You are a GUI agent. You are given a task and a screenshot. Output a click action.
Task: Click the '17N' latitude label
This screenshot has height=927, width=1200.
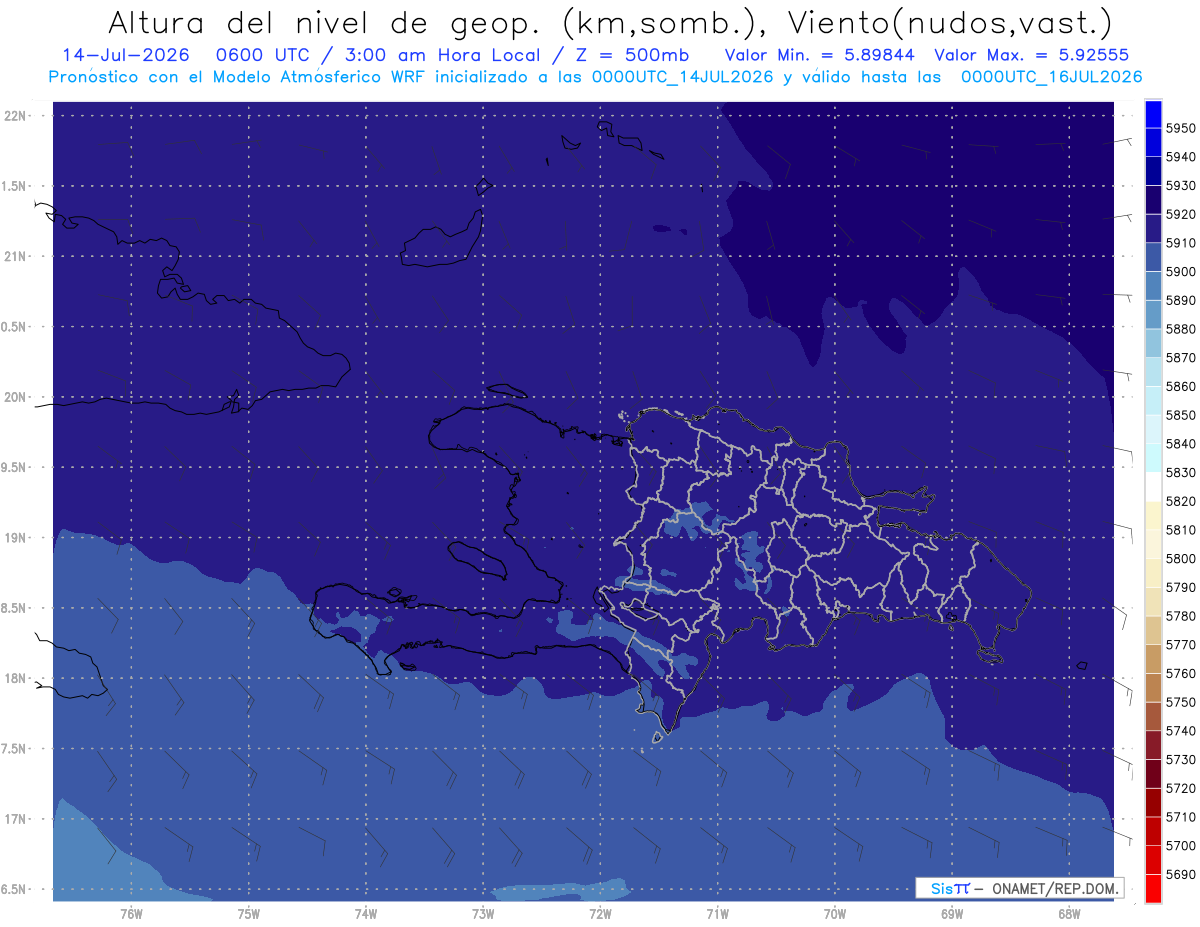(x=16, y=819)
